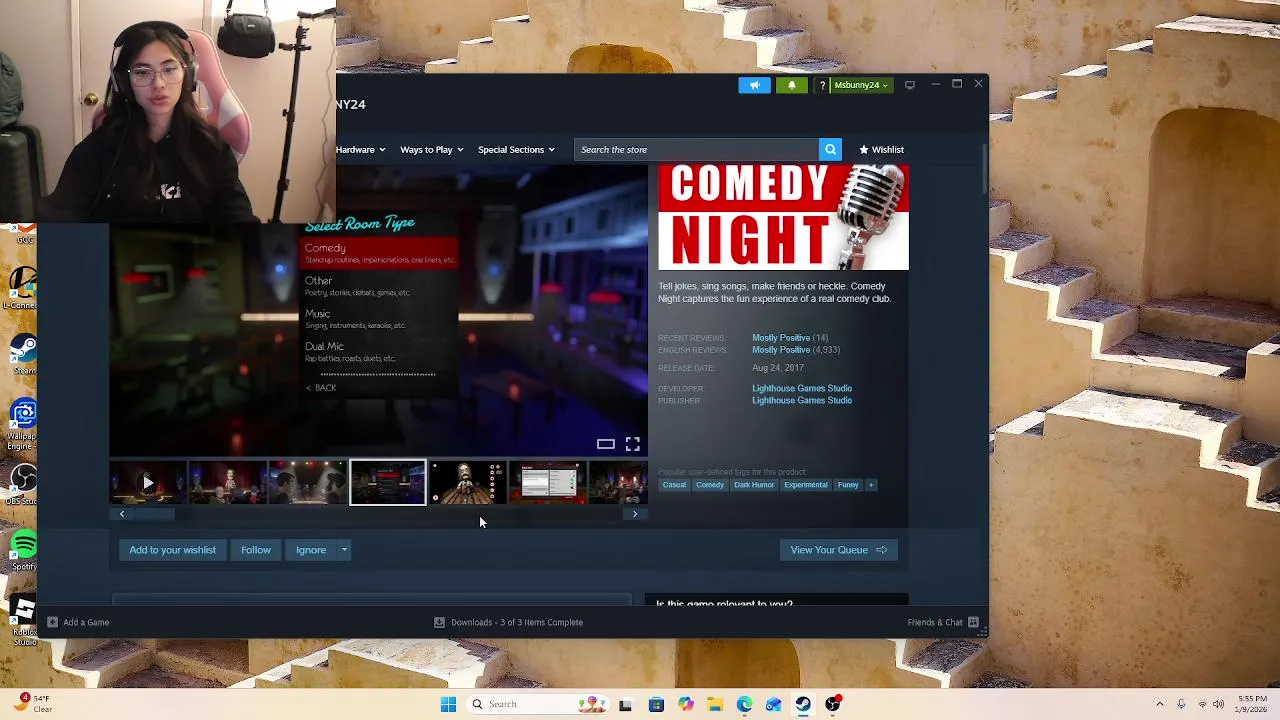Open the taskbar volume control
This screenshot has width=1280, height=720.
1218,704
